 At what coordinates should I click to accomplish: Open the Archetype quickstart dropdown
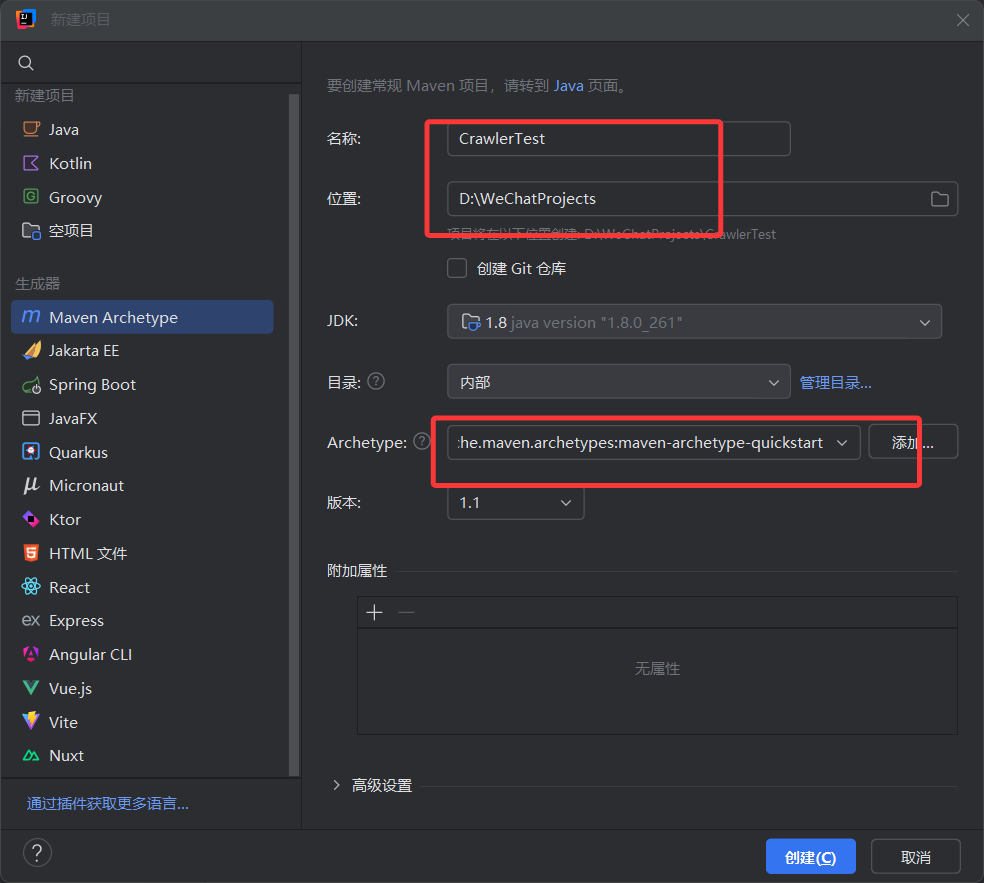(x=653, y=442)
